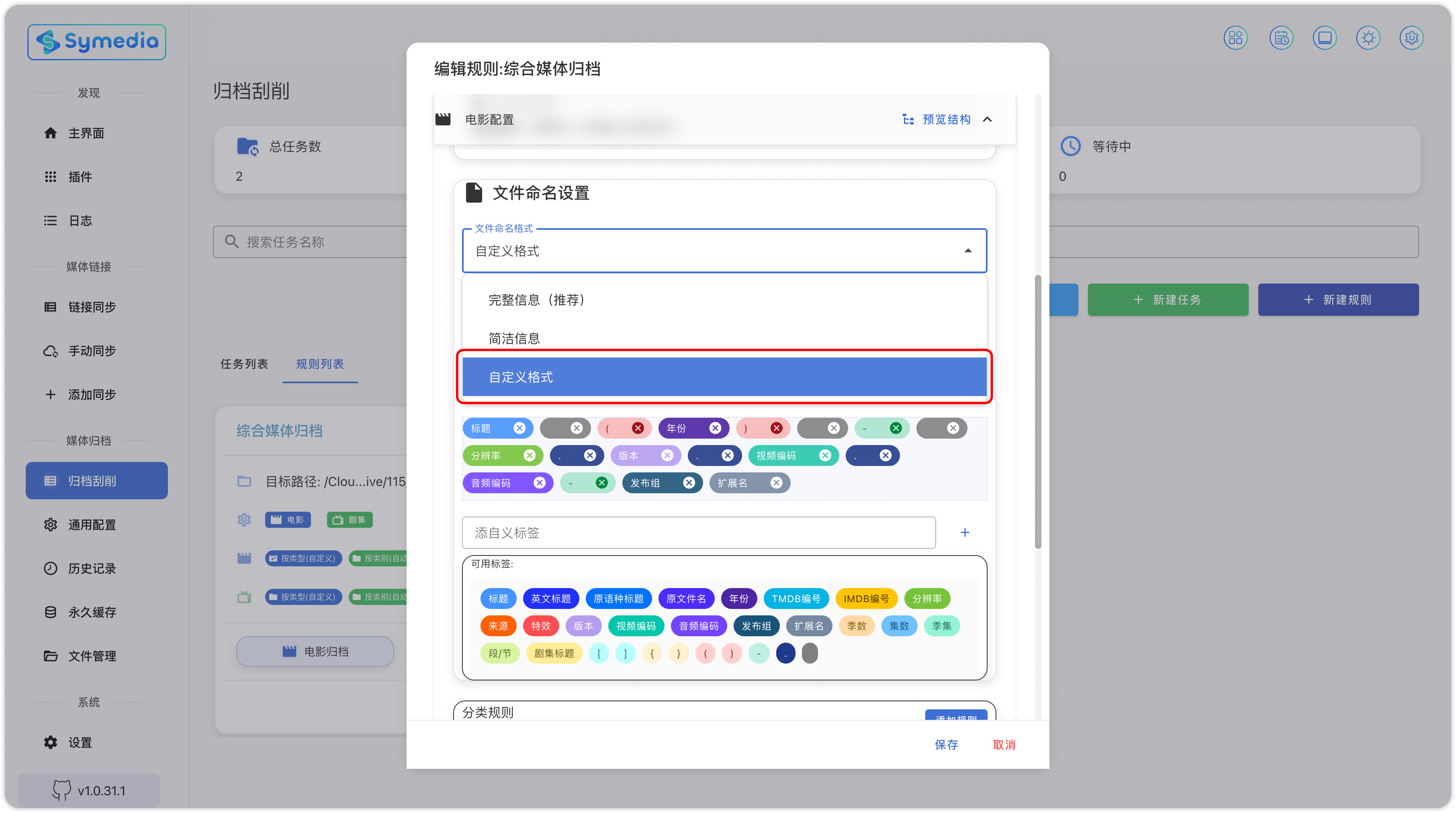Click 保存 to save the rule
Screen dimensions: 1456x813
coord(946,744)
